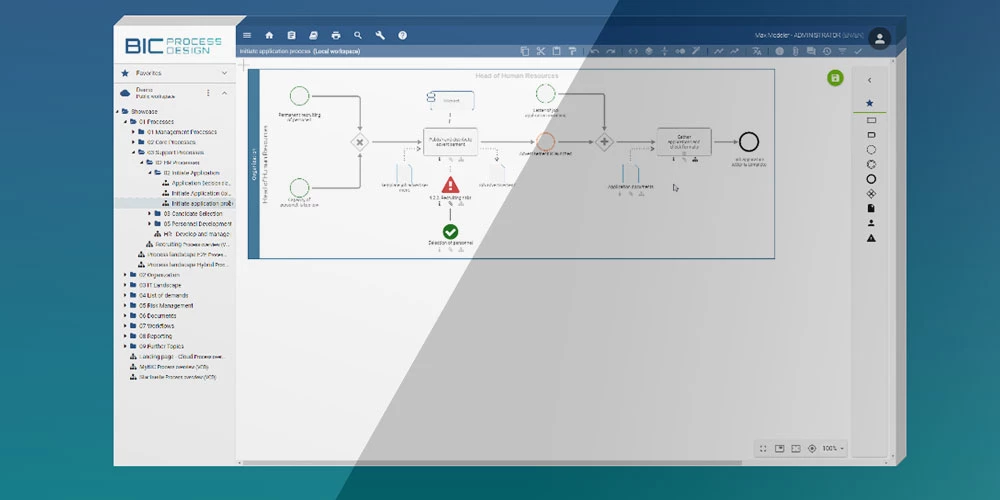Open the zoom level 100% dropdown

point(832,448)
